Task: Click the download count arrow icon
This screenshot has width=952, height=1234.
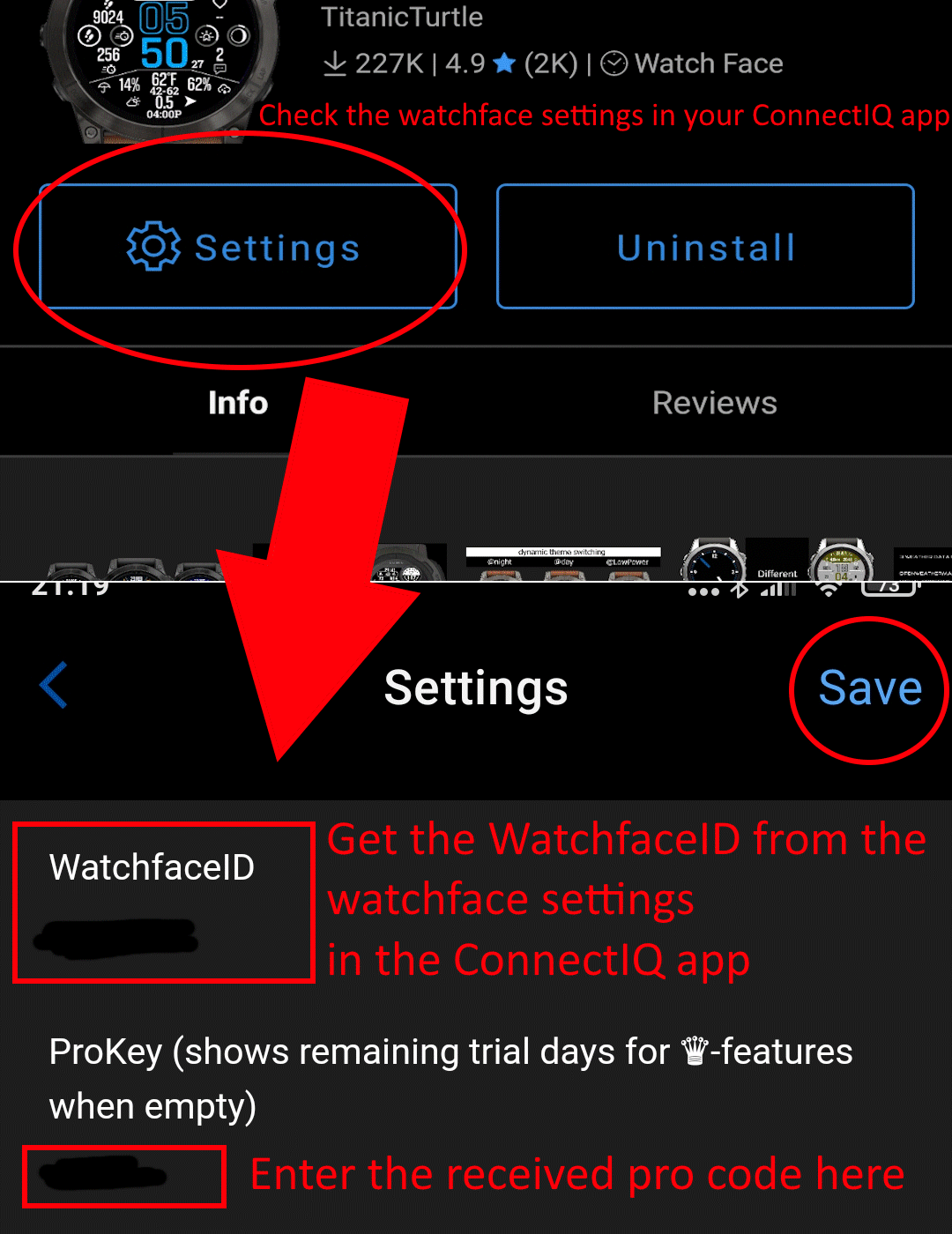Action: click(335, 63)
